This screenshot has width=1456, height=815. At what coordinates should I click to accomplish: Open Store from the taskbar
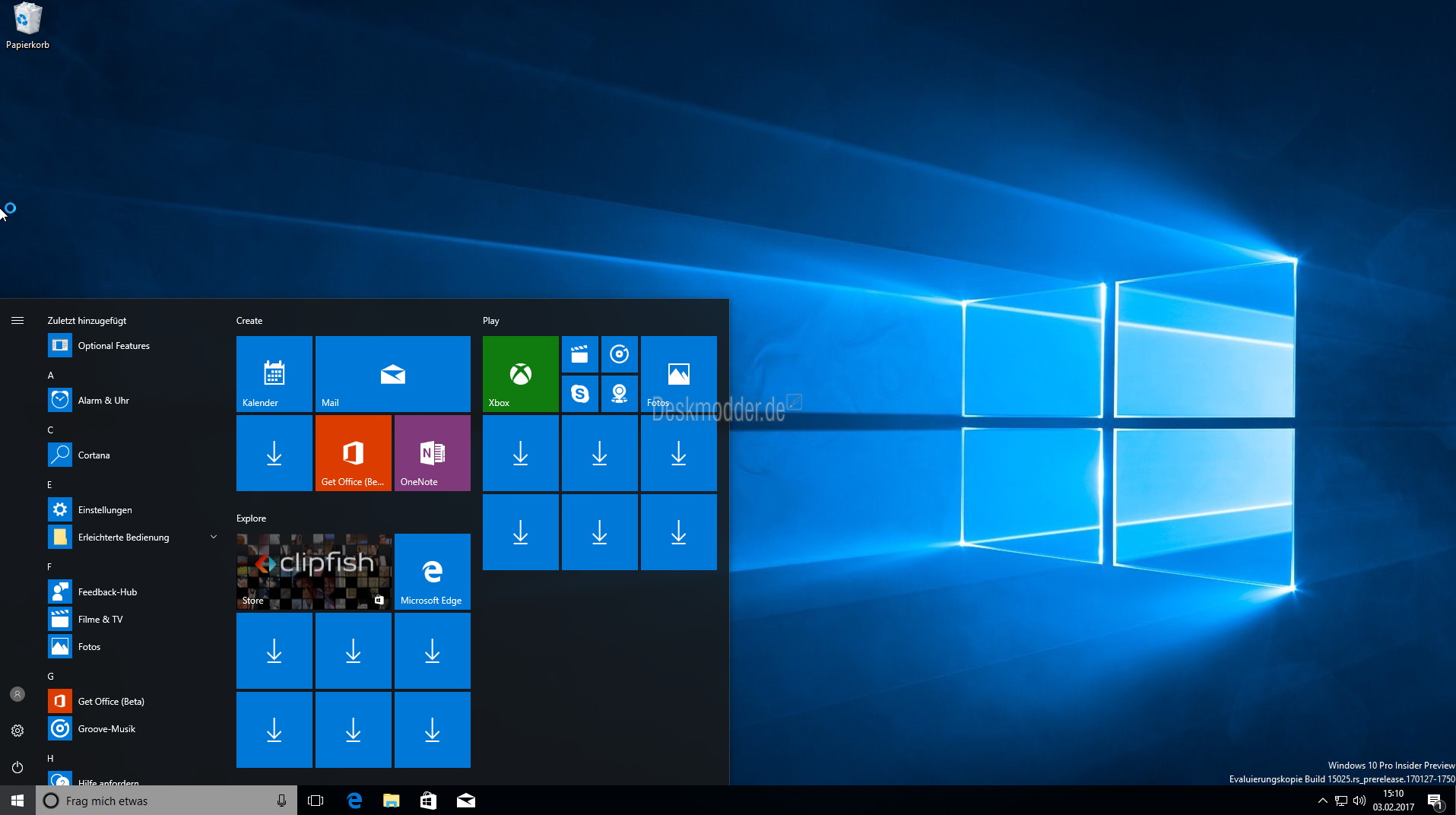tap(428, 801)
